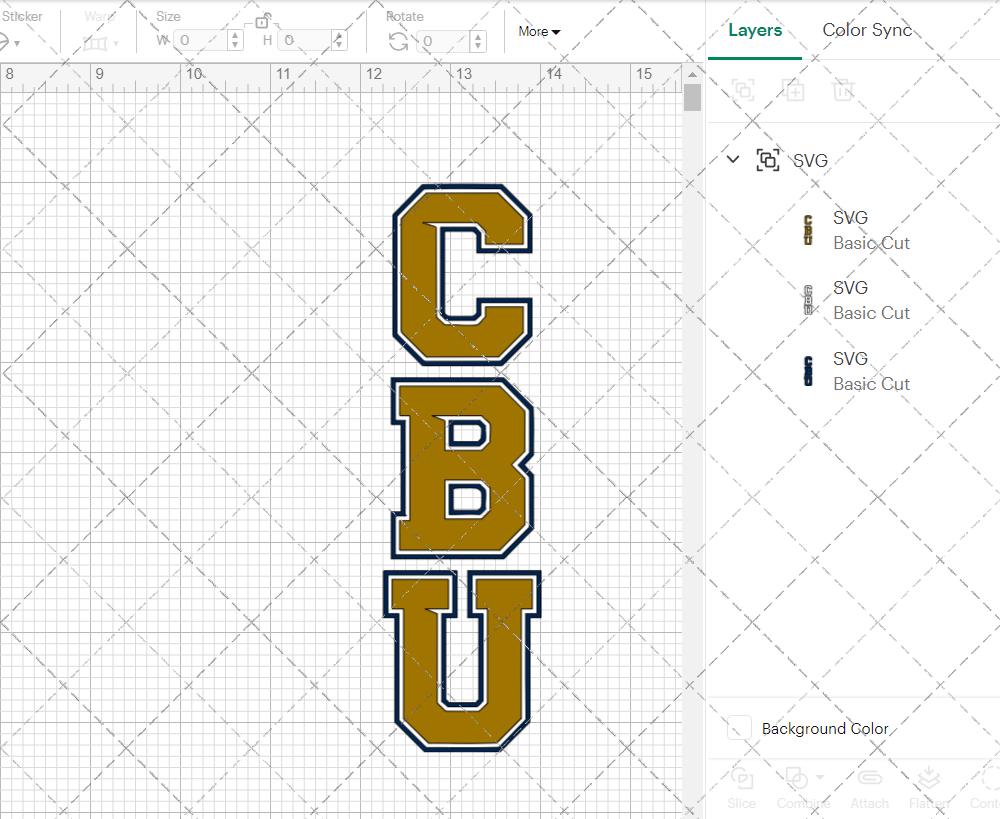This screenshot has width=1000, height=819.
Task: Click the Delete trash icon
Action: coord(842,90)
